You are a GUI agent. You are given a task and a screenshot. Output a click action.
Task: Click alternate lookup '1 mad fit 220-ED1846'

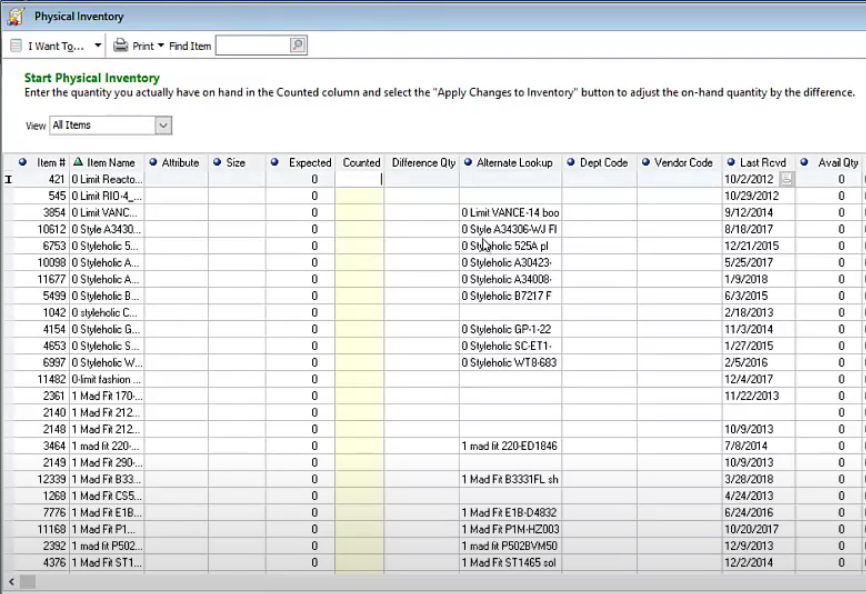509,446
